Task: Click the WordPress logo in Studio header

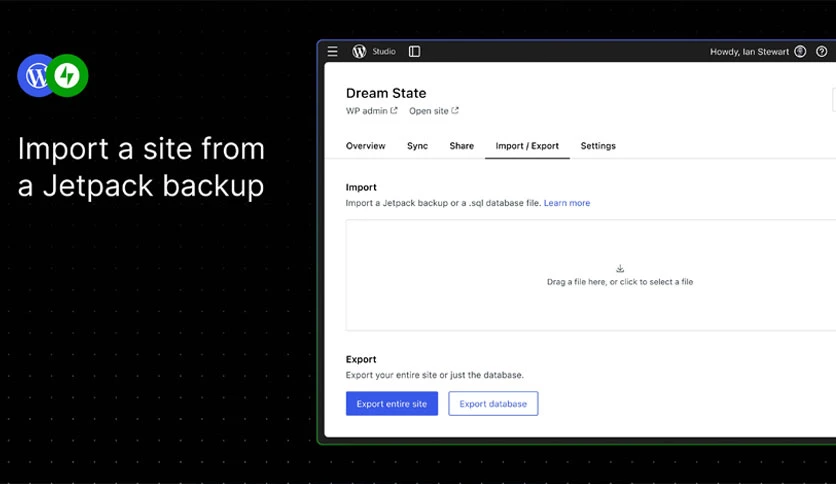Action: pos(359,51)
